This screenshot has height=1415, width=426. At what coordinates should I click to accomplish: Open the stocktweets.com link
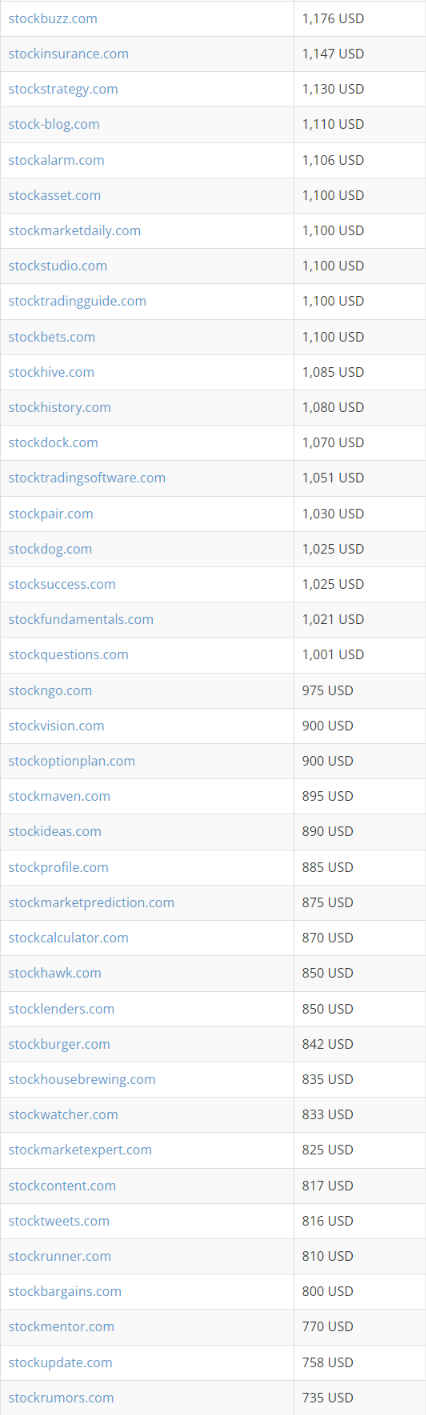pos(59,1221)
